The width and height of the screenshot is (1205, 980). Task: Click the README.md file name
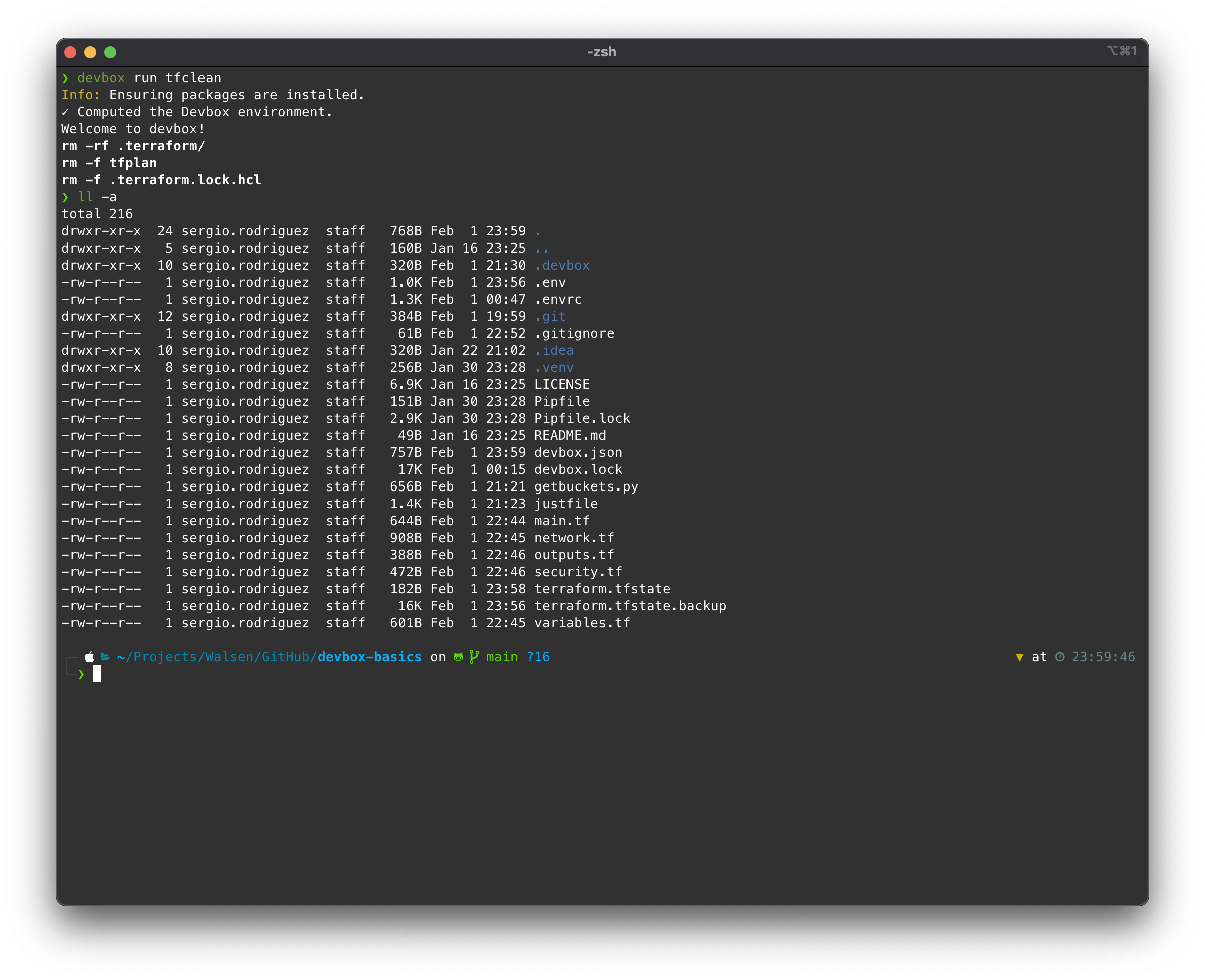(570, 435)
